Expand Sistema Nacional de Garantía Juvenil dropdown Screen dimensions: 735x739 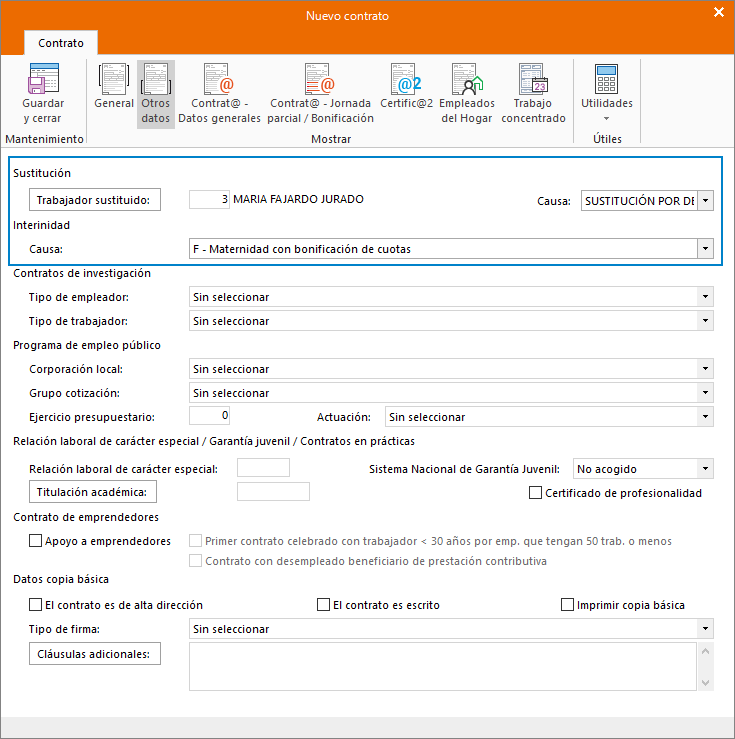[706, 468]
